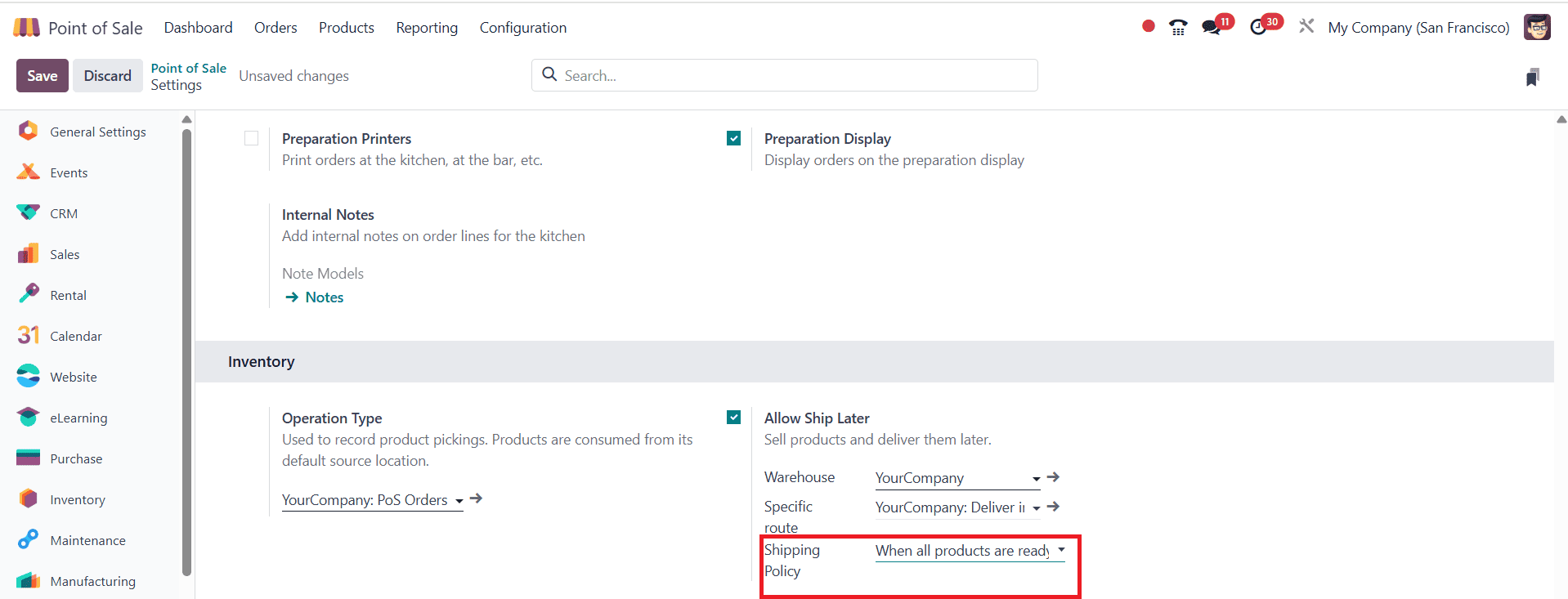Enable Preparation Printers checkbox

coord(251,138)
